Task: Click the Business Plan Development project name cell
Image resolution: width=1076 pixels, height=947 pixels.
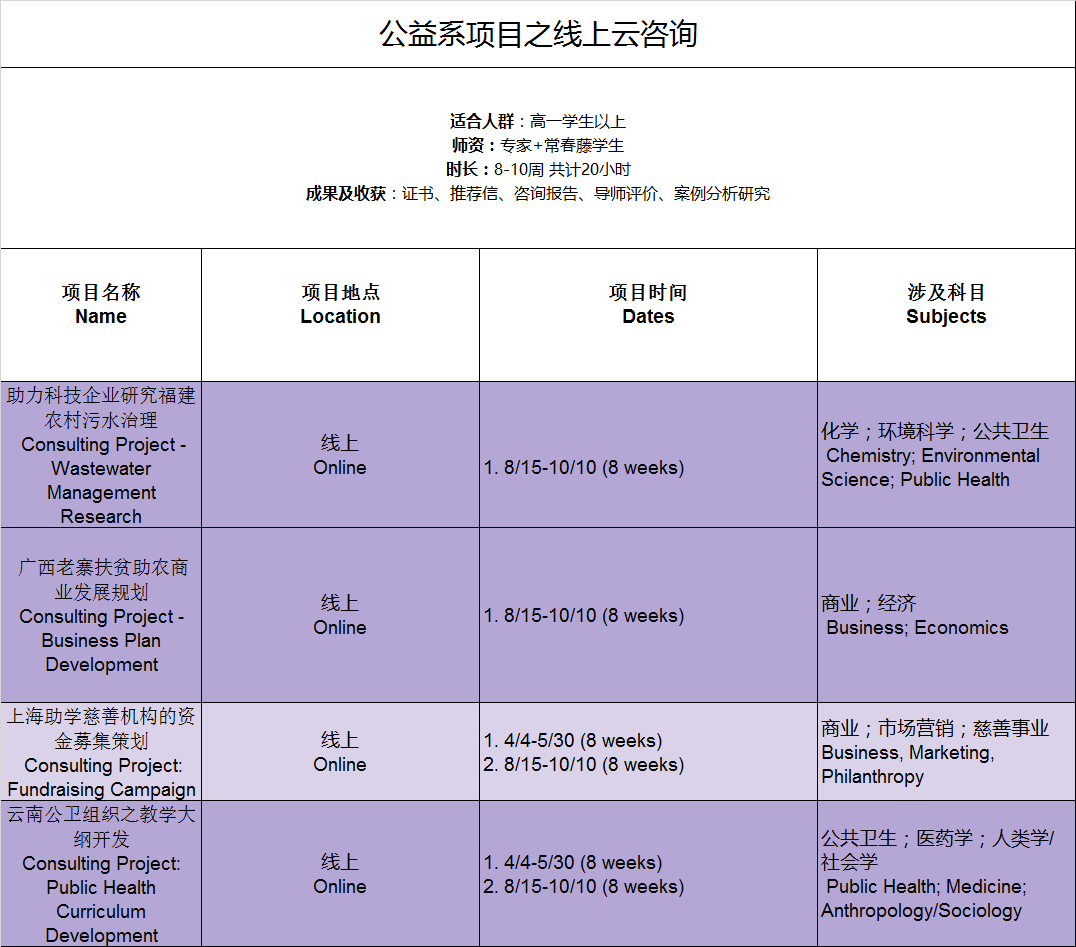Action: 101,616
